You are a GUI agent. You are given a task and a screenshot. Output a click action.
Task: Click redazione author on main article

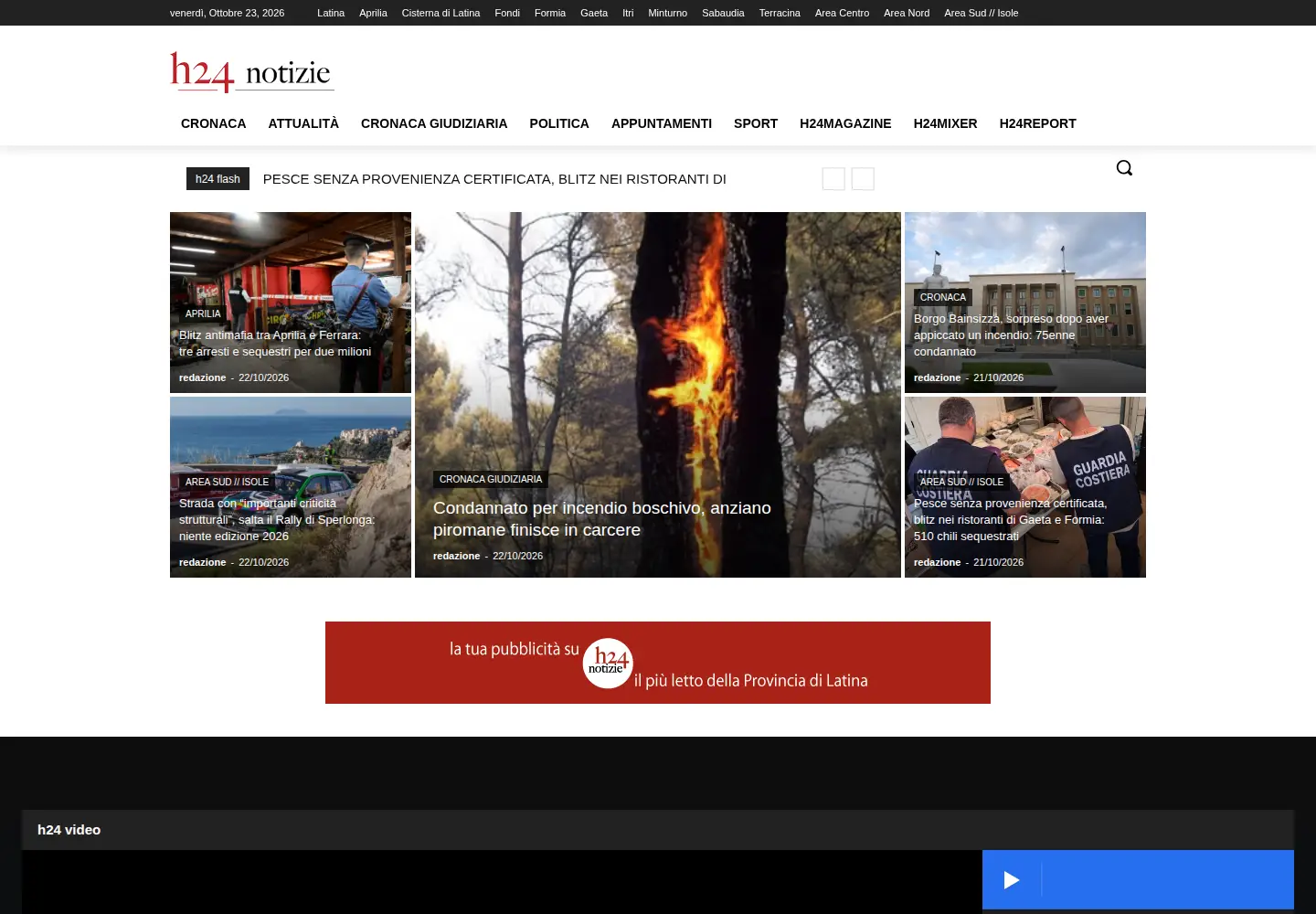(456, 556)
